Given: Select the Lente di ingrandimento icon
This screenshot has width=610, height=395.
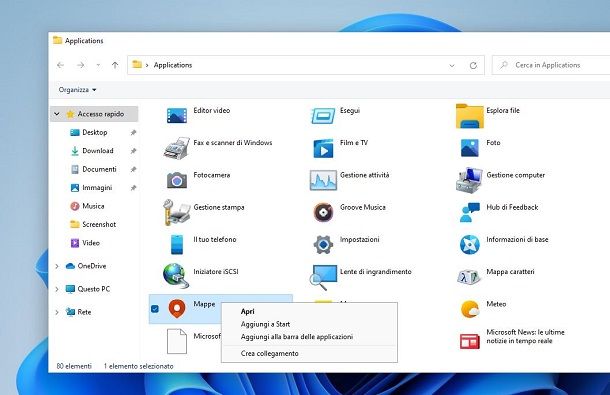Looking at the screenshot, I should (x=323, y=277).
